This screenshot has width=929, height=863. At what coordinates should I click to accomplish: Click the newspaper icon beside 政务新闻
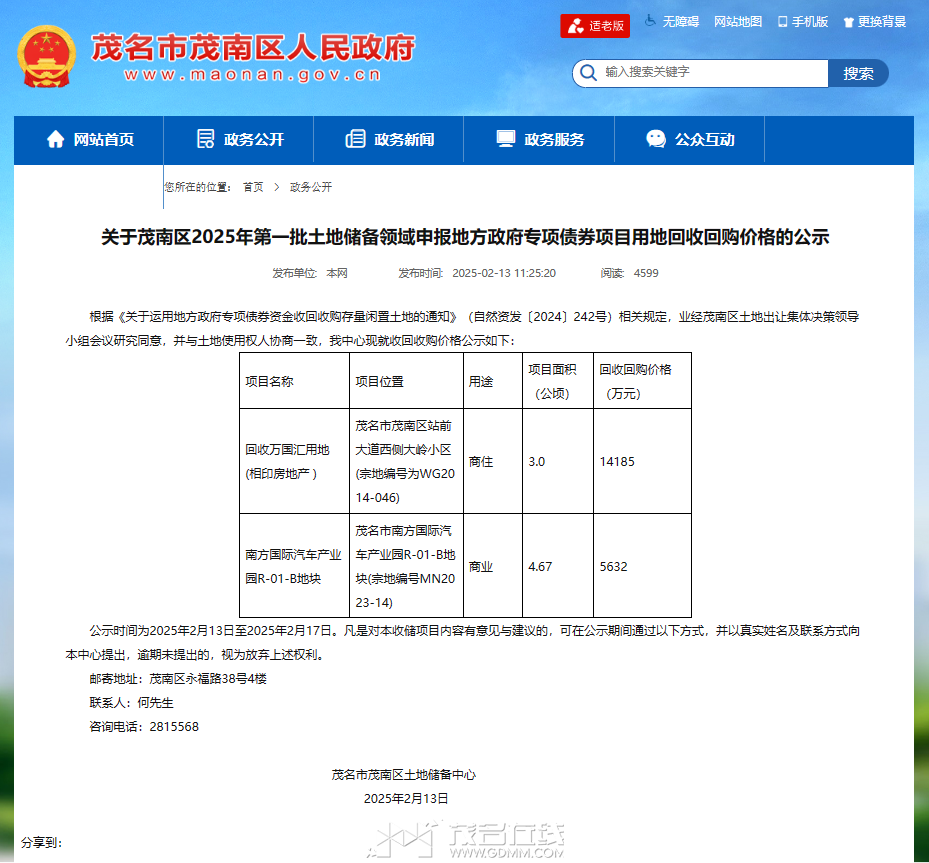[355, 139]
